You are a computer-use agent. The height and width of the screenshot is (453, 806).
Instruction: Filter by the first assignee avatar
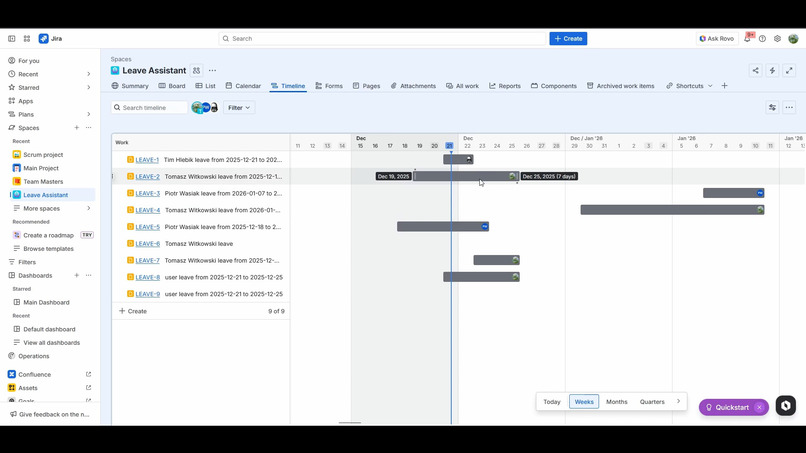point(197,107)
